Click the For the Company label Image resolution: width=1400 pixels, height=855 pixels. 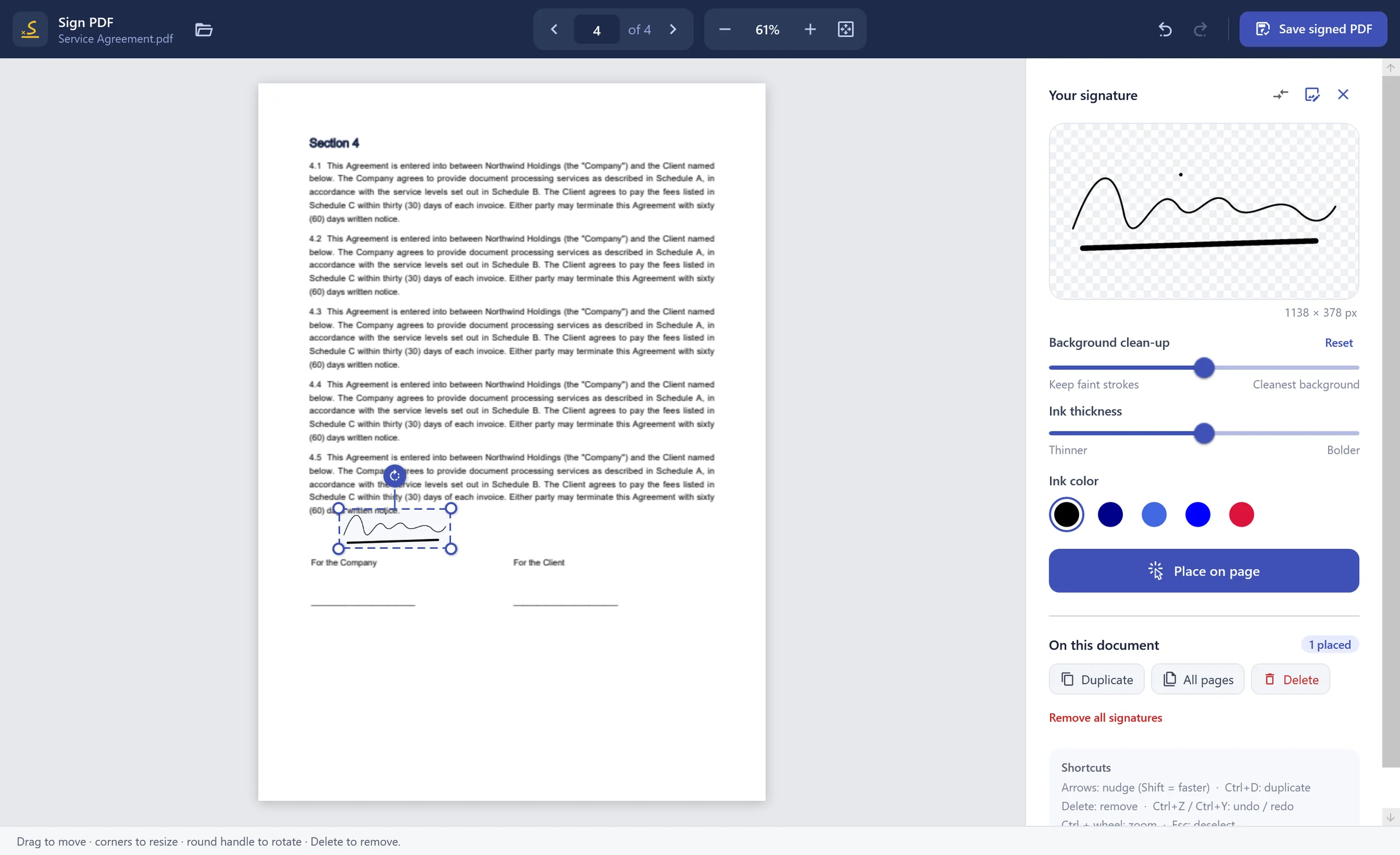point(344,562)
